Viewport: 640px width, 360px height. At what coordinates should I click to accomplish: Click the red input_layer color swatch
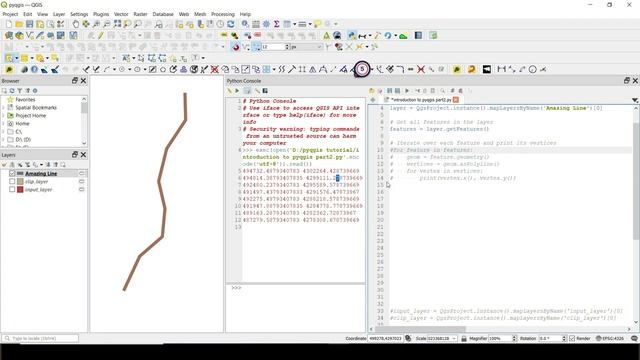coord(20,189)
